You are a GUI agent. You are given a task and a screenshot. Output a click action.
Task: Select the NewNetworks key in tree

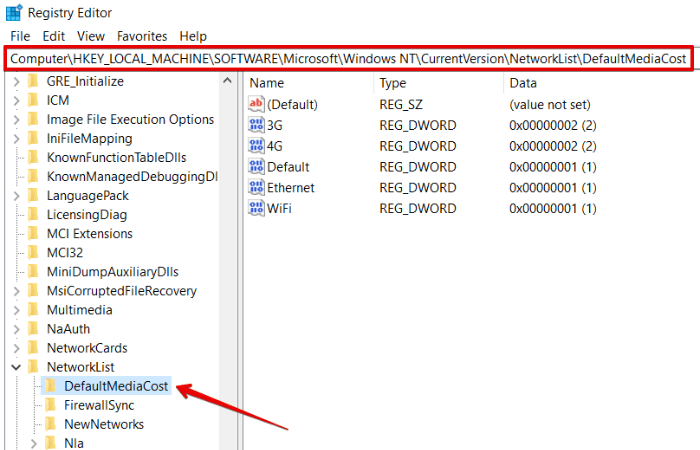103,424
